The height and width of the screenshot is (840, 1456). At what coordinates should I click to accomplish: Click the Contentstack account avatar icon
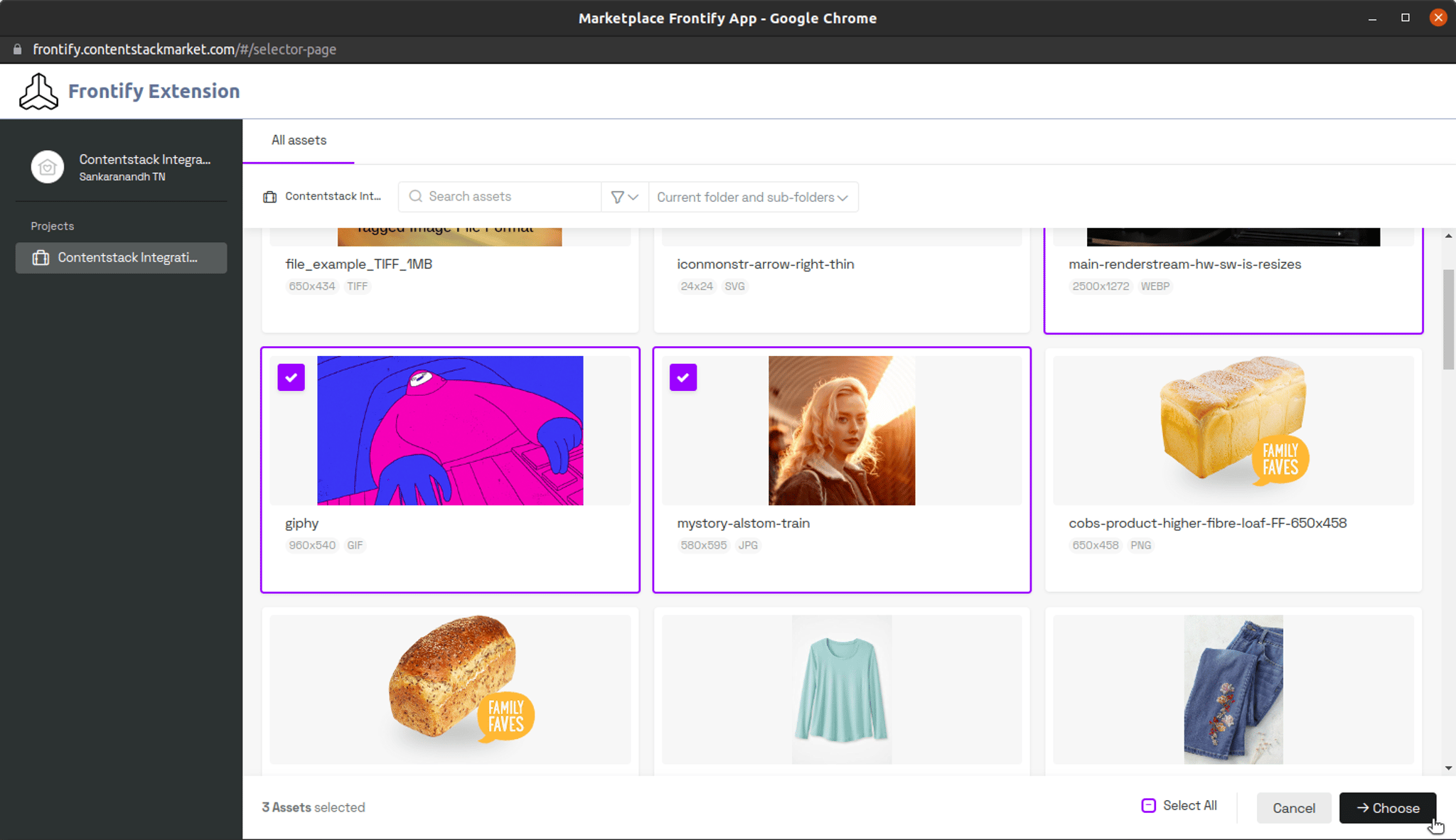(x=48, y=167)
